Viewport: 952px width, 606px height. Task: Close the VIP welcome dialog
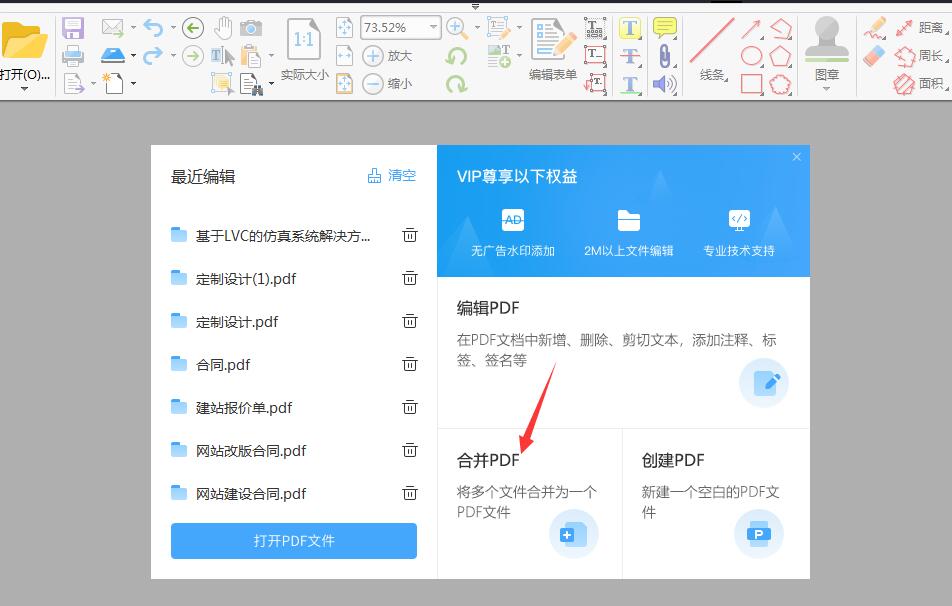tap(796, 157)
